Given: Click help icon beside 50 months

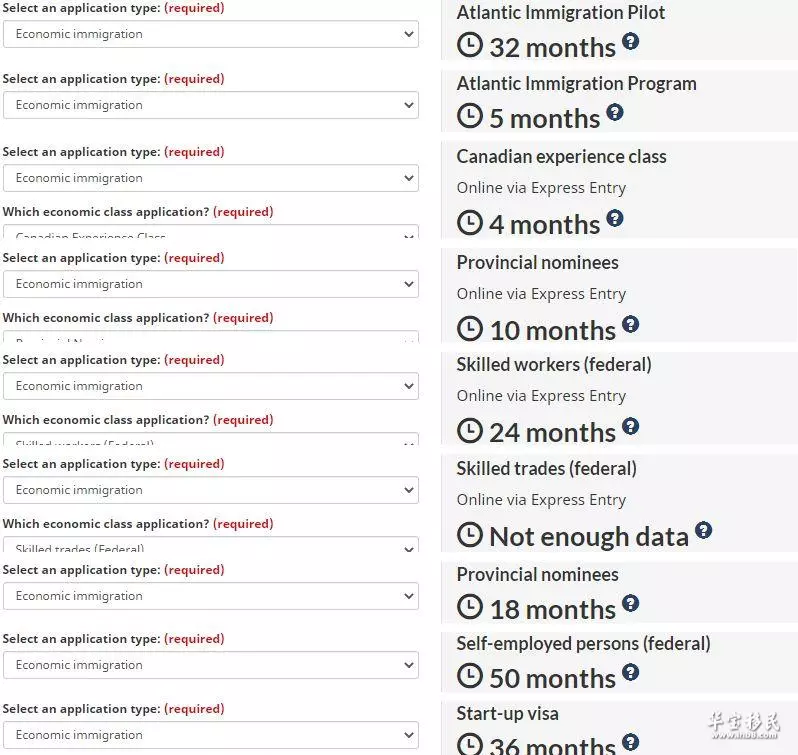Looking at the screenshot, I should [630, 673].
